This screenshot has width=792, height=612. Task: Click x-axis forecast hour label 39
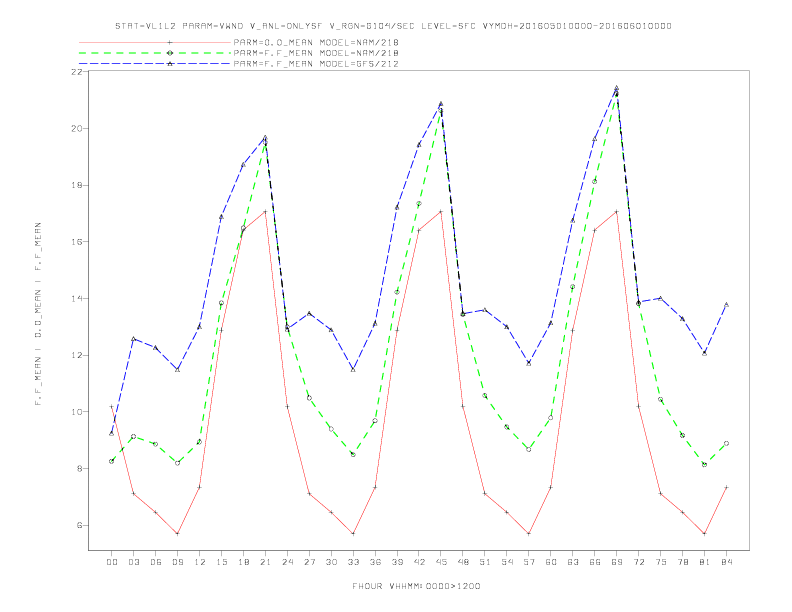(397, 562)
